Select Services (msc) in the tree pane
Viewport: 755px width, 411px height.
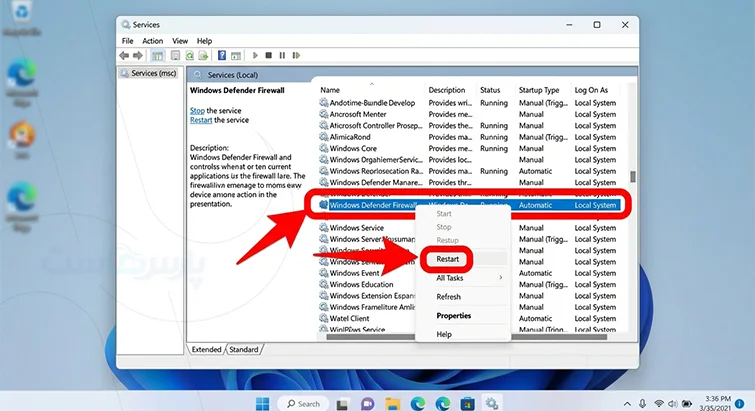pyautogui.click(x=148, y=73)
